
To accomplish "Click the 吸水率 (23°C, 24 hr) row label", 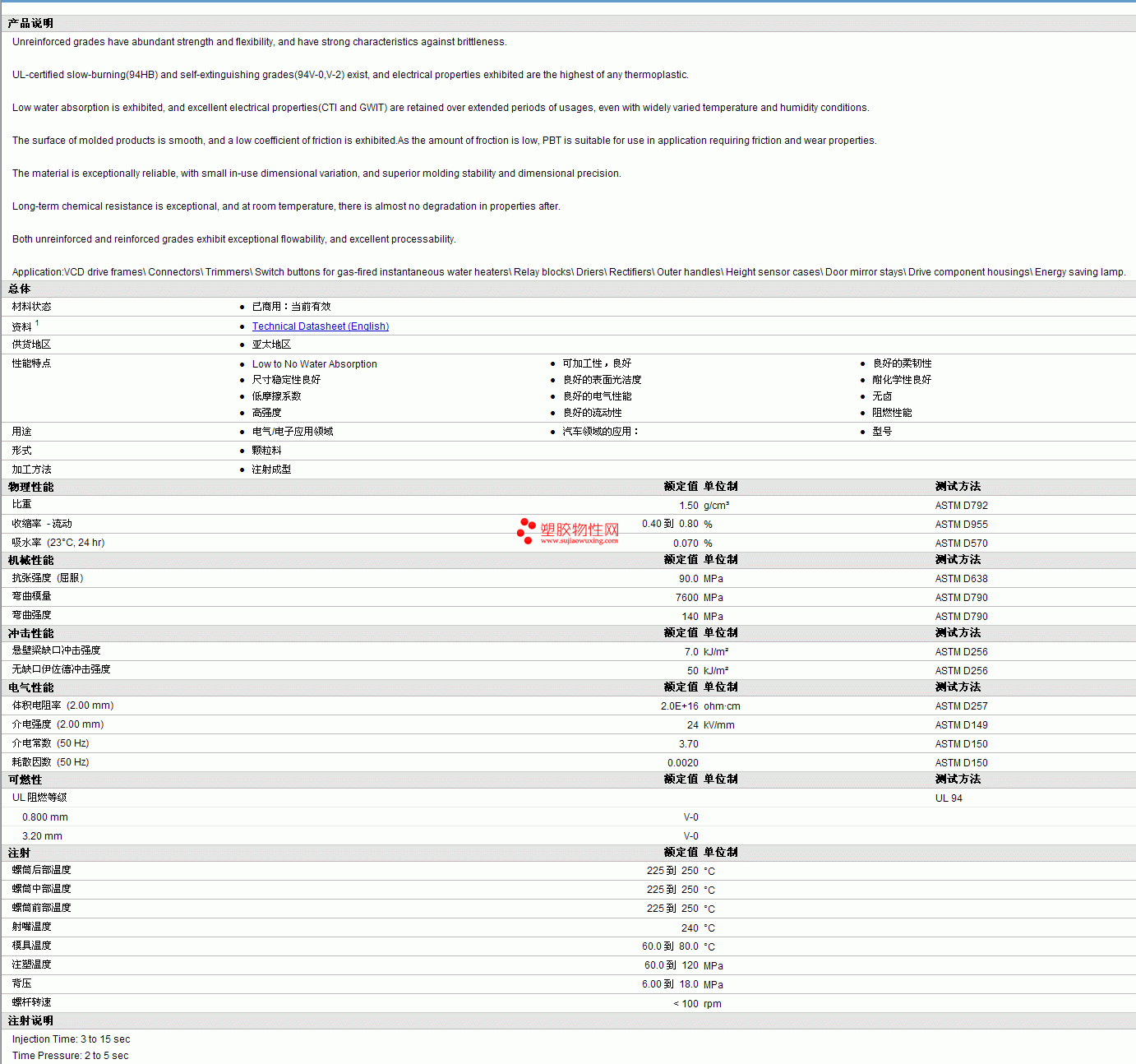I will (x=58, y=543).
